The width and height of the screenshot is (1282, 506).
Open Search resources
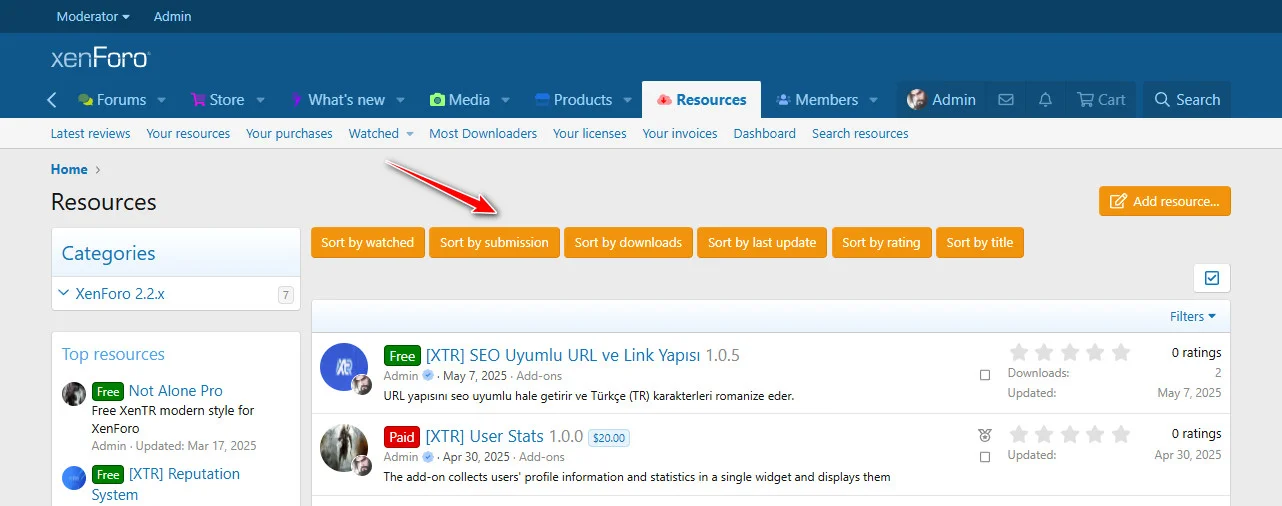[x=860, y=133]
